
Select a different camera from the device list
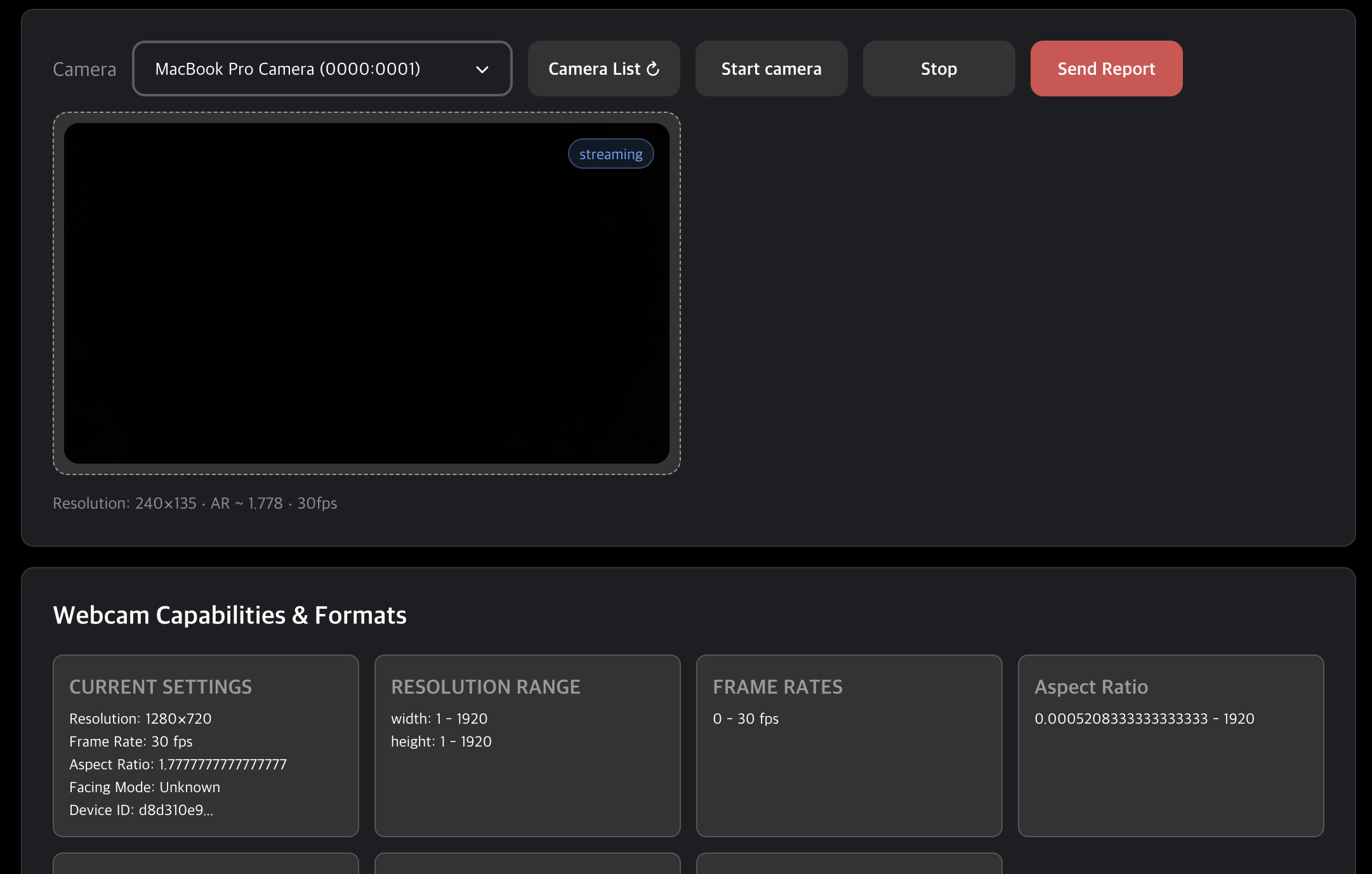coord(322,68)
